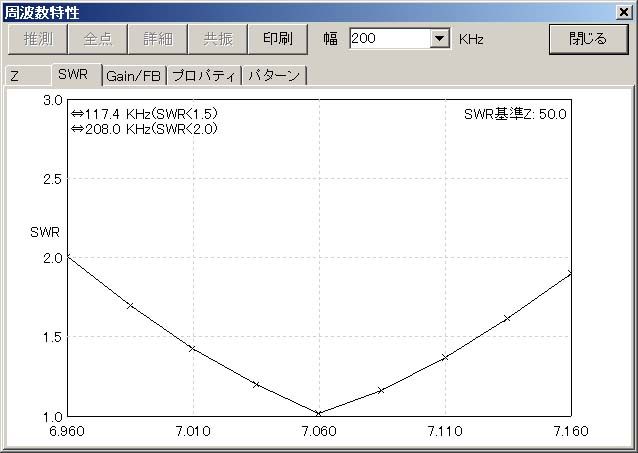Close the 周波数特性 window with the X
Screen dimensions: 638x453
tap(624, 12)
